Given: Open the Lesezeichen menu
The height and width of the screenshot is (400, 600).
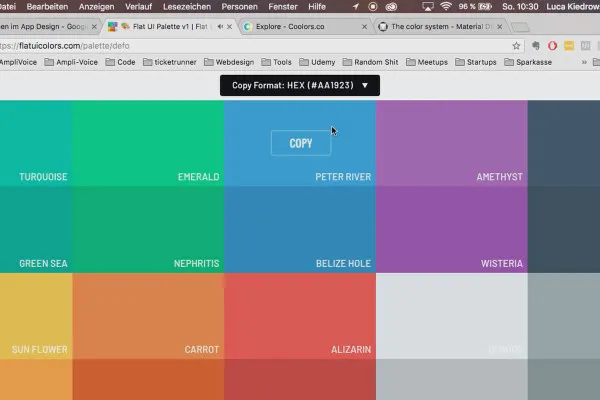Looking at the screenshot, I should tap(187, 7).
